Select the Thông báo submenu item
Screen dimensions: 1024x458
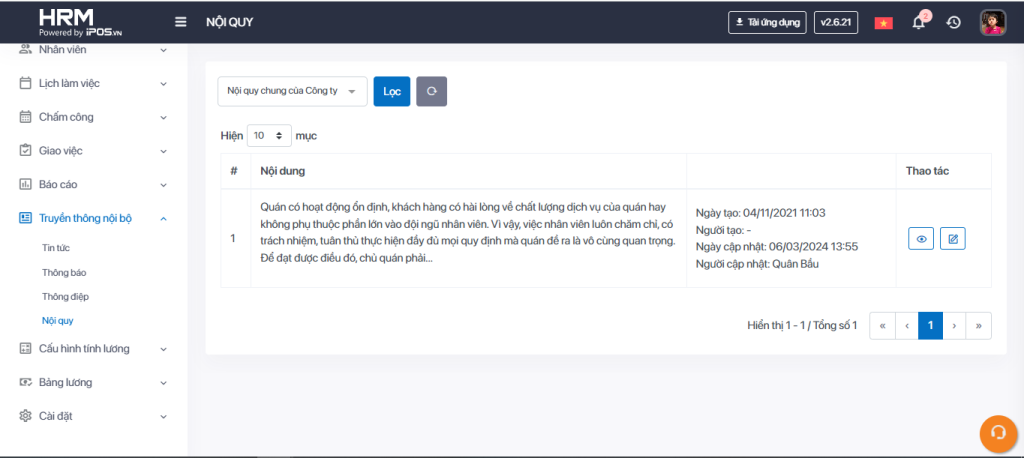[63, 272]
